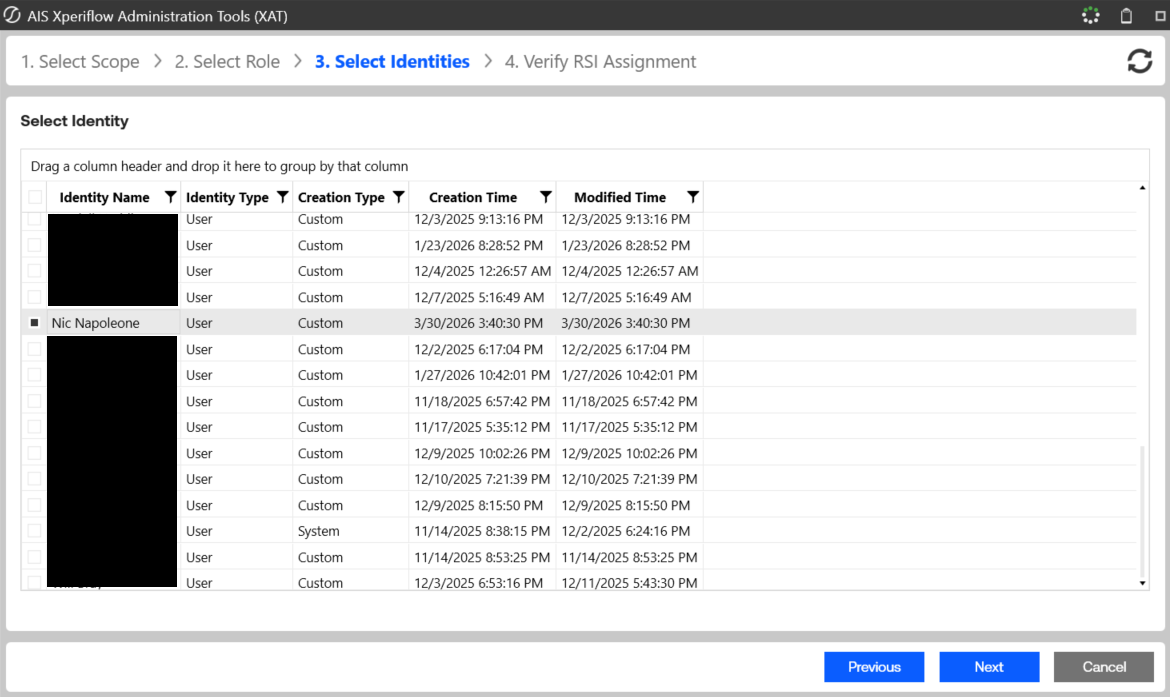The width and height of the screenshot is (1170, 697).
Task: Check the row created 1/27/2026 10:42:01 PM
Action: 34,375
